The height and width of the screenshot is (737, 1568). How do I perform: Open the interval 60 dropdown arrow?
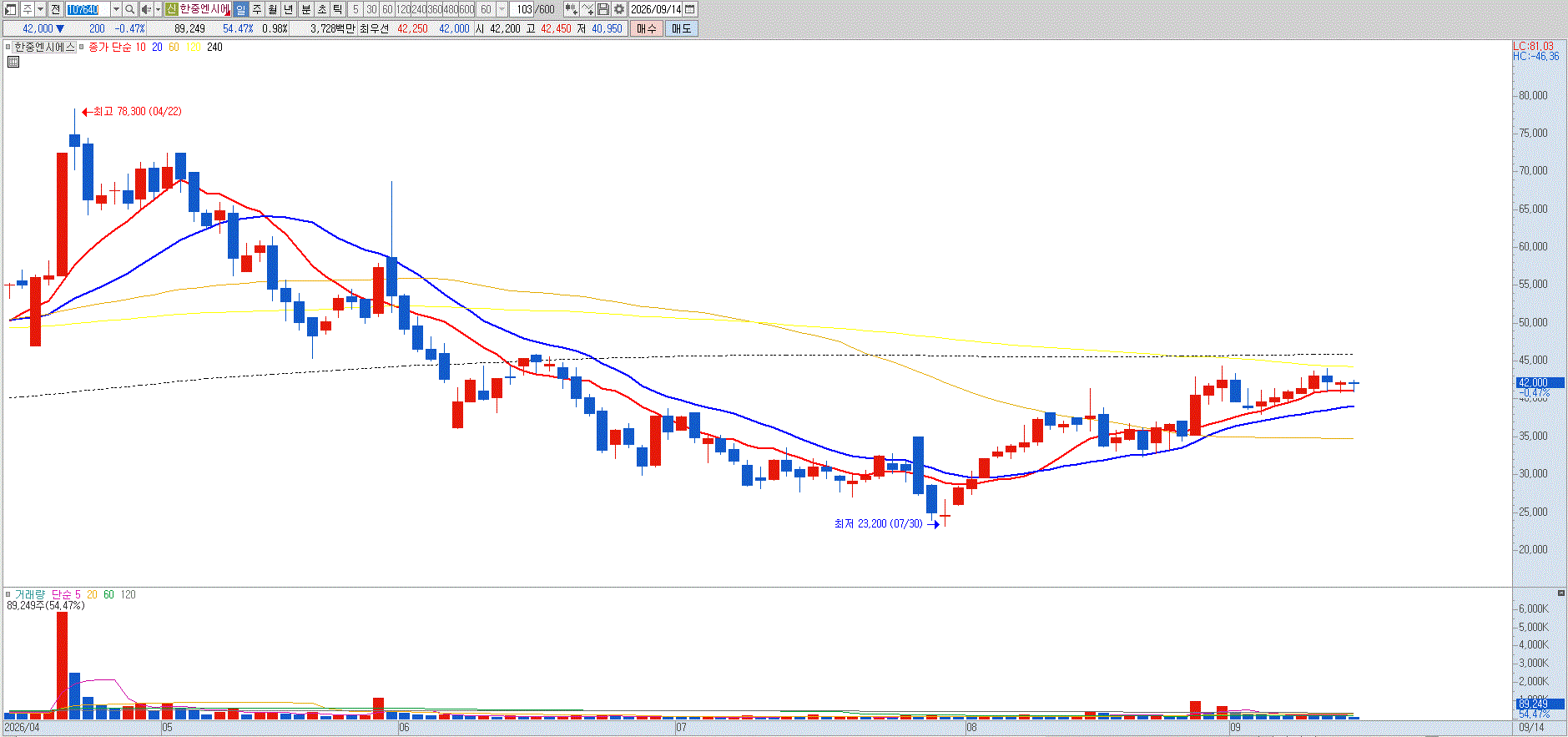[x=502, y=9]
